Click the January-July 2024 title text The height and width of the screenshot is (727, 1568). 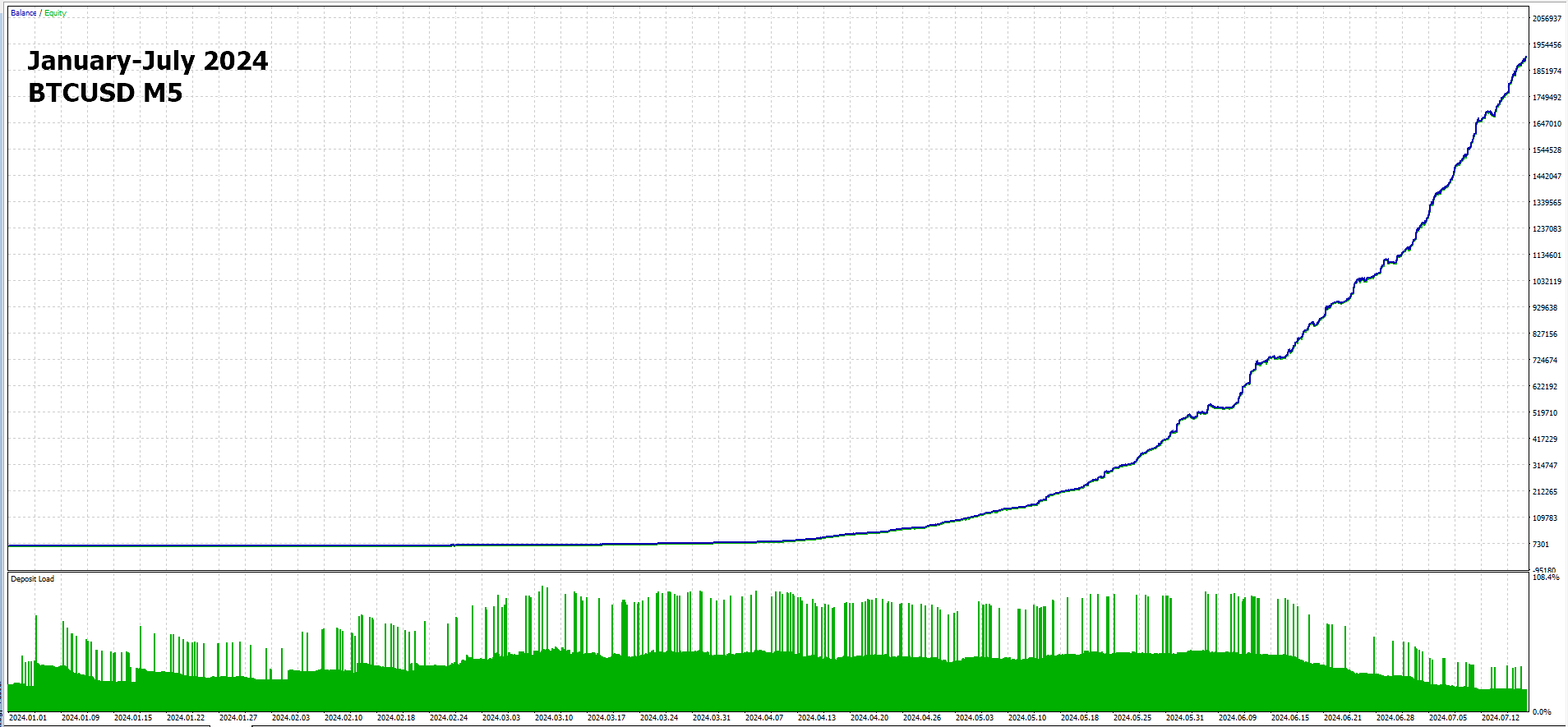(x=148, y=61)
